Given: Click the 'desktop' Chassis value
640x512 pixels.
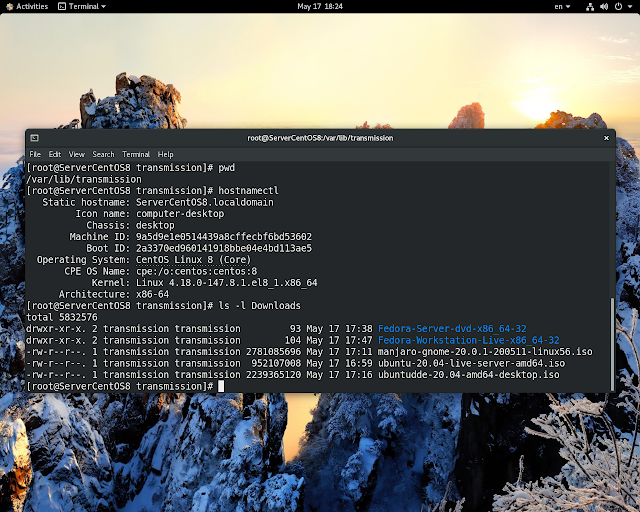Looking at the screenshot, I should (x=155, y=225).
